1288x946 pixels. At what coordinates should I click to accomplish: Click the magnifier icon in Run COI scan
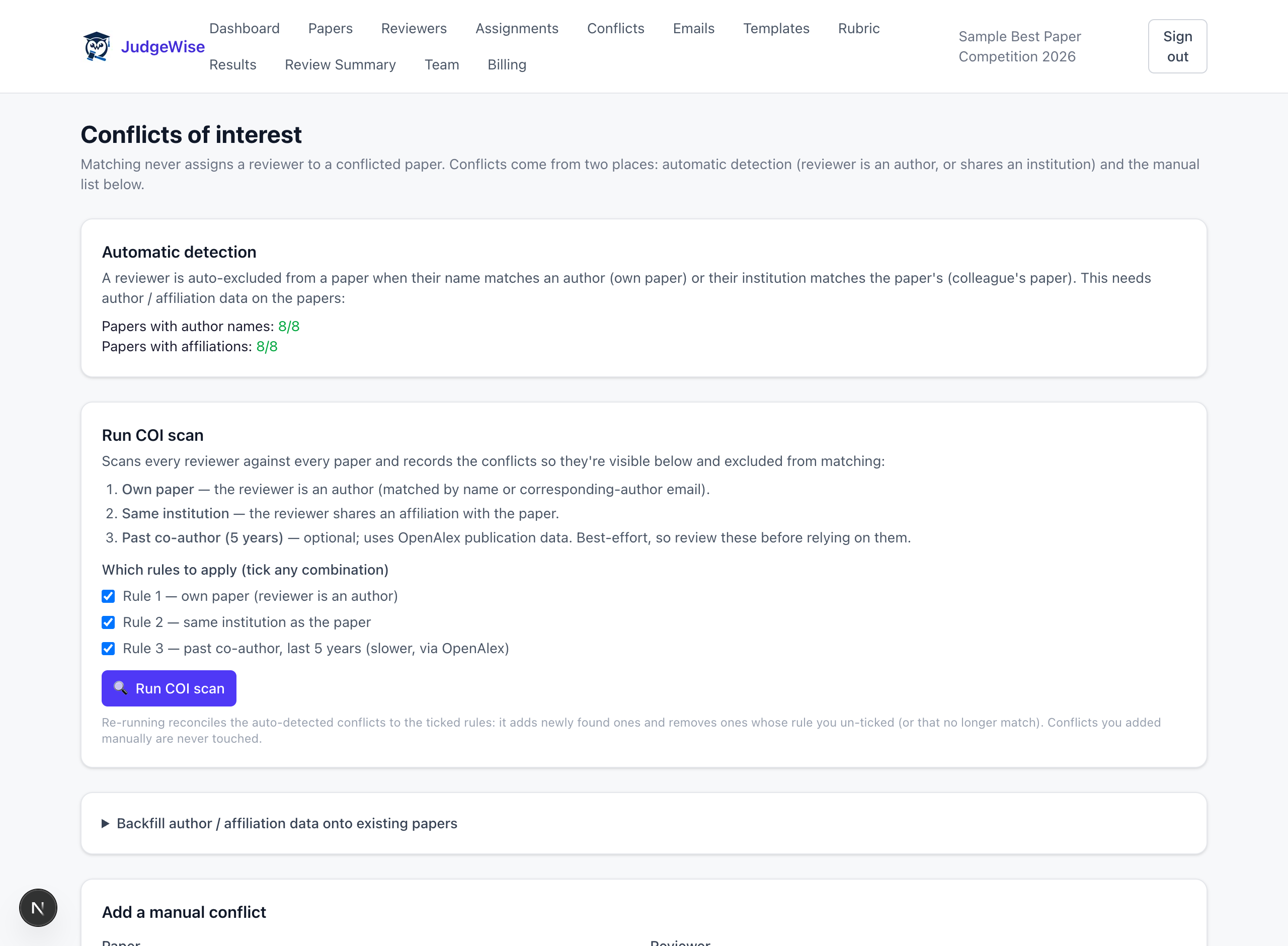pyautogui.click(x=120, y=688)
